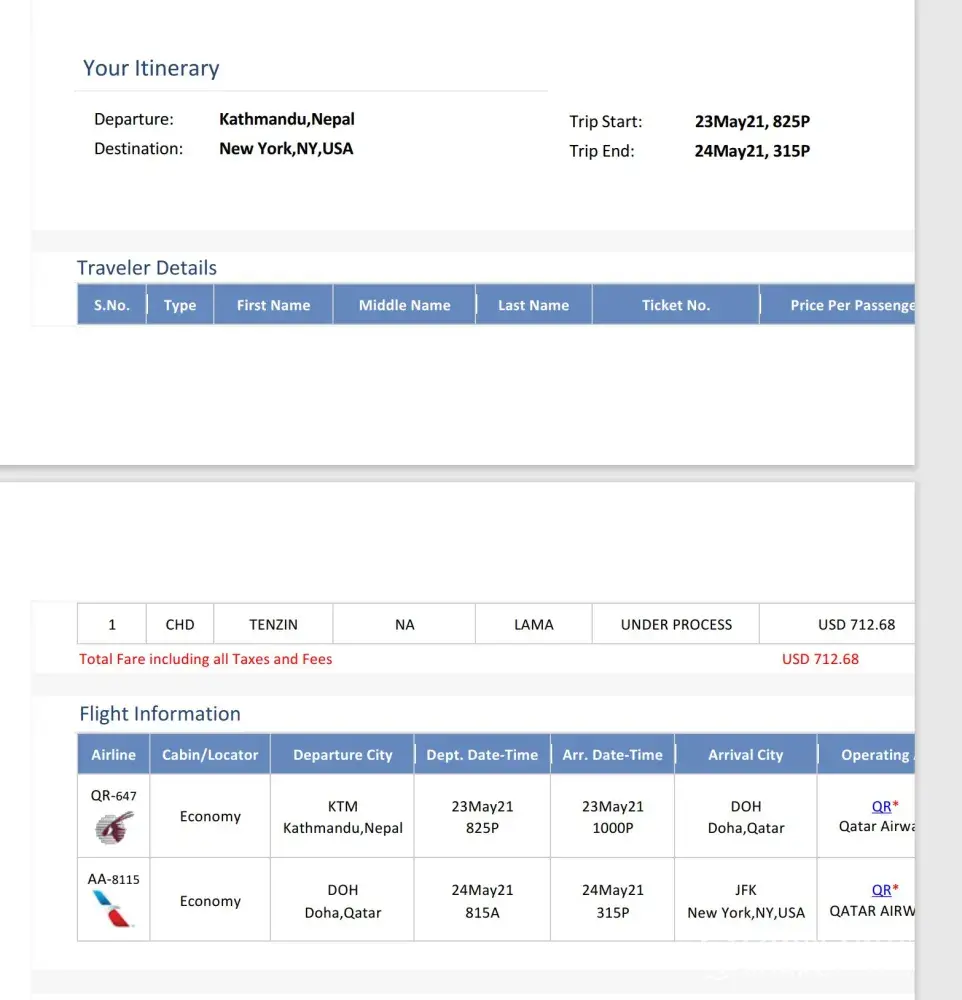The height and width of the screenshot is (1000, 962).
Task: Click 'Economy' in the AA-8115 row
Action: coord(210,901)
